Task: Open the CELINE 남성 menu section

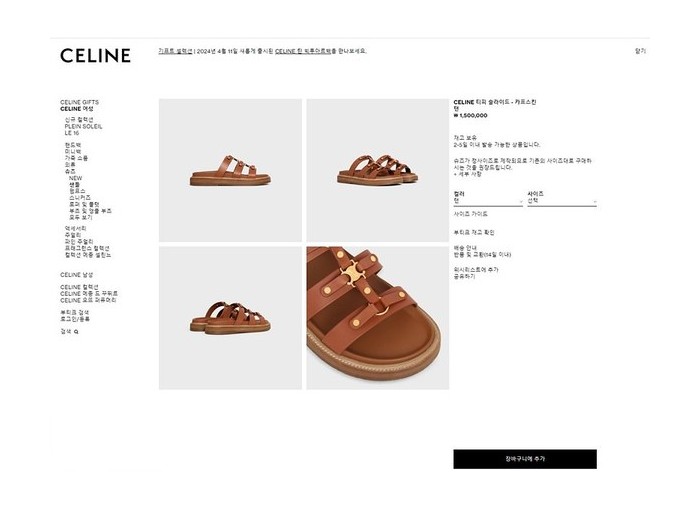Action: click(x=77, y=275)
